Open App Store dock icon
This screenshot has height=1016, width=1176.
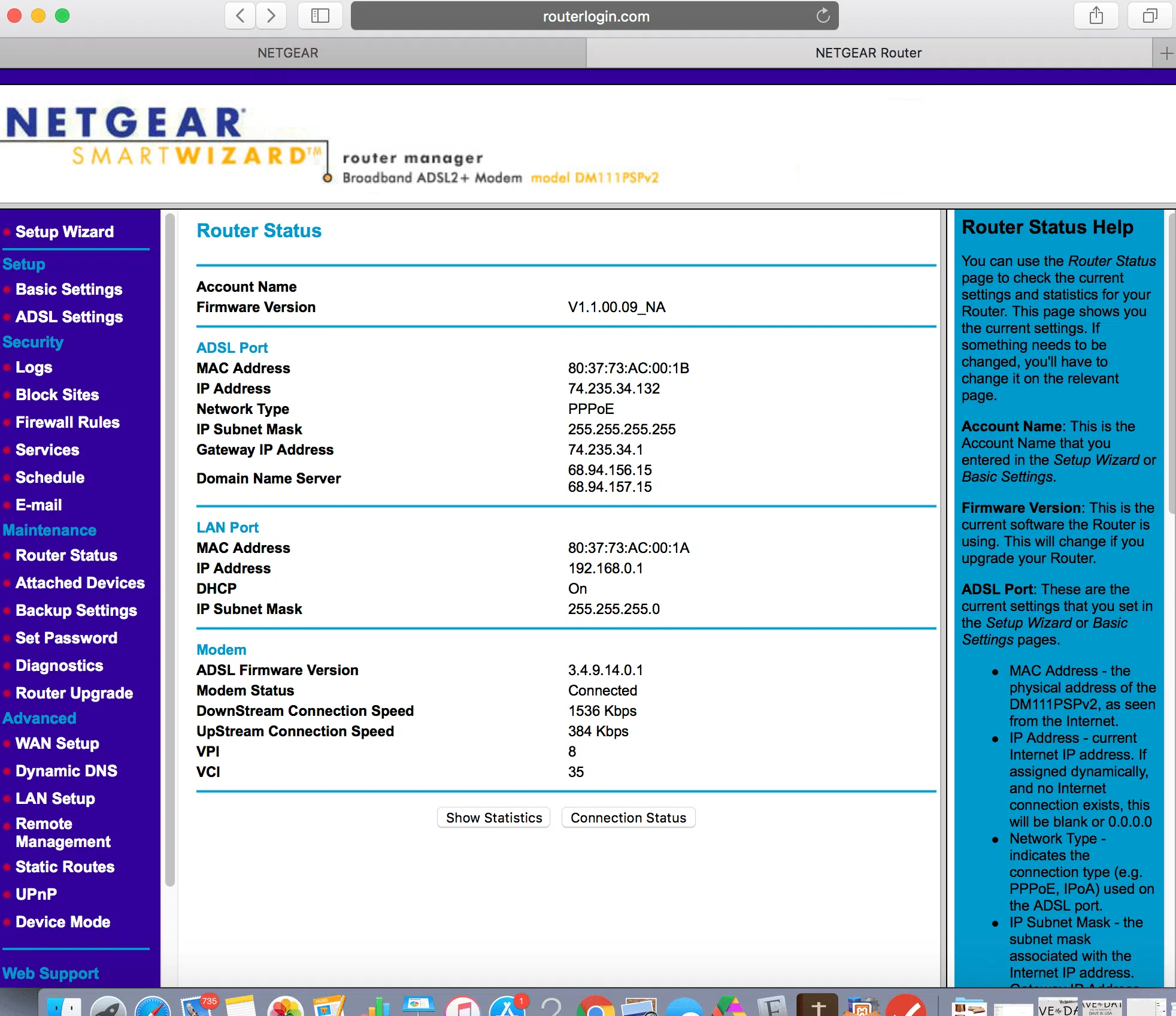coord(507,1008)
